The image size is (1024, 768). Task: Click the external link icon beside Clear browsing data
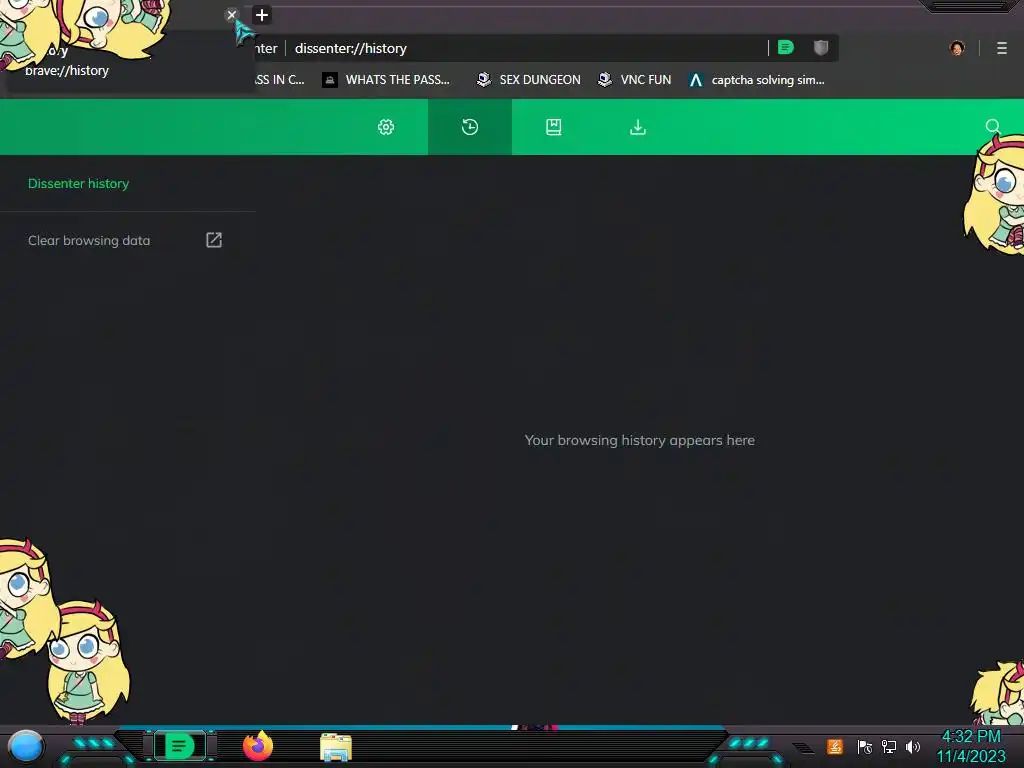214,240
